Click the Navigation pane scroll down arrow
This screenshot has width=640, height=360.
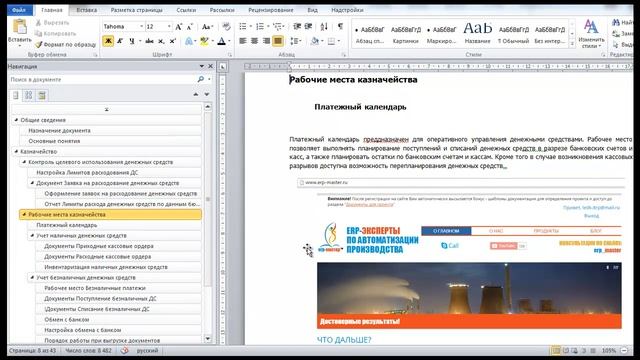208,339
